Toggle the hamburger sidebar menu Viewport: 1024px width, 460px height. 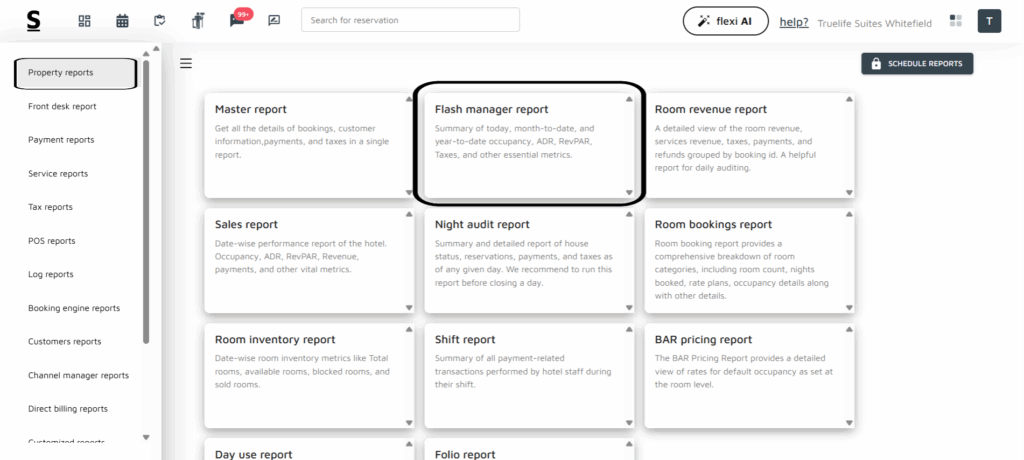click(x=186, y=64)
